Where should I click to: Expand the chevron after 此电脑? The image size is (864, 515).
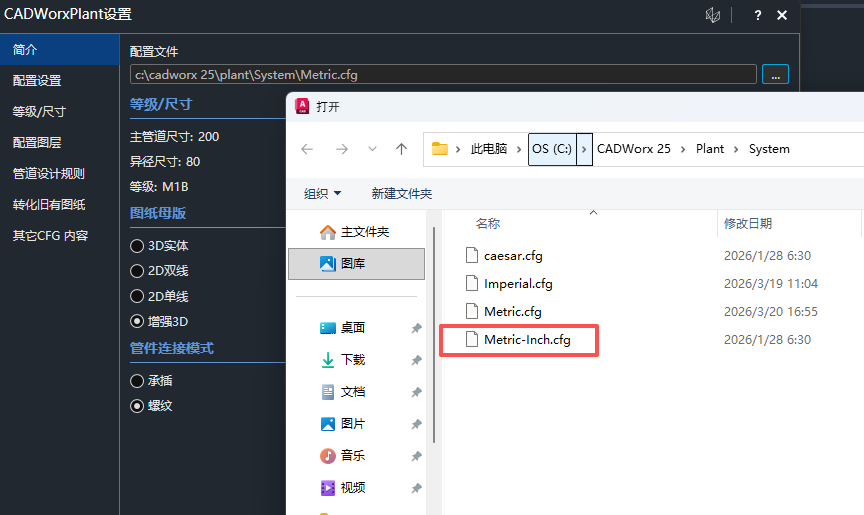point(519,149)
